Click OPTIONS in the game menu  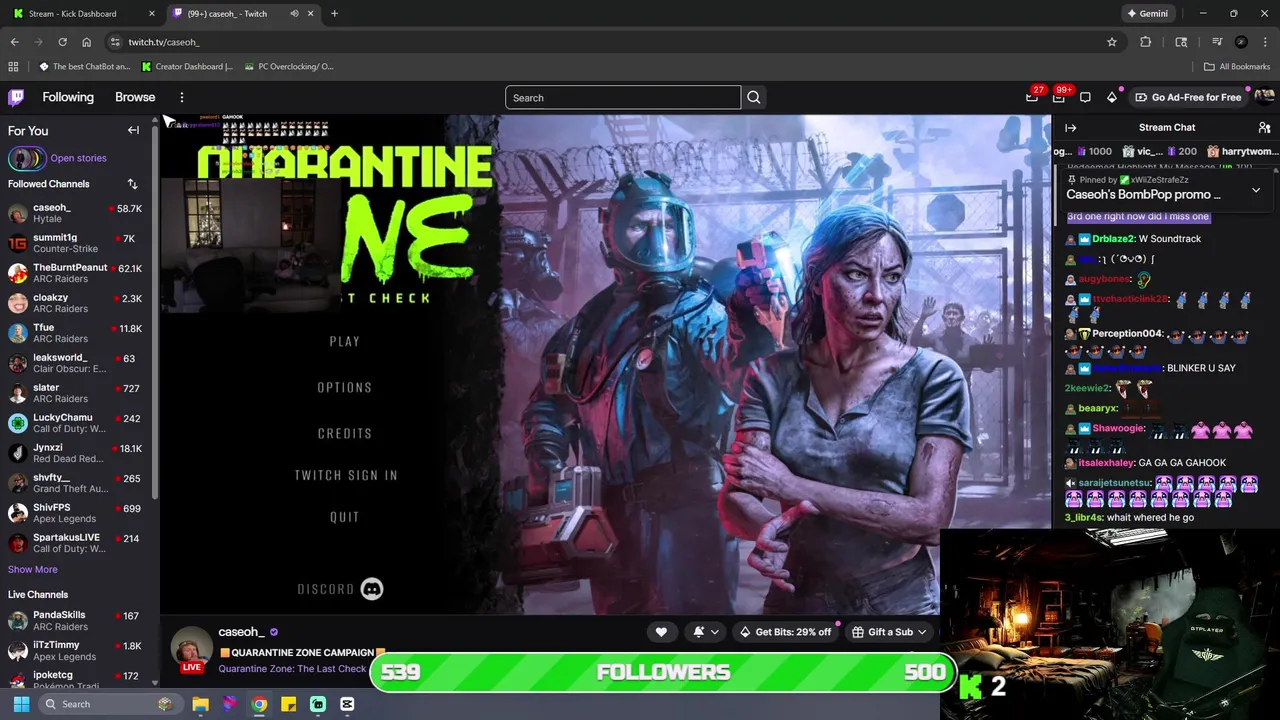point(345,388)
